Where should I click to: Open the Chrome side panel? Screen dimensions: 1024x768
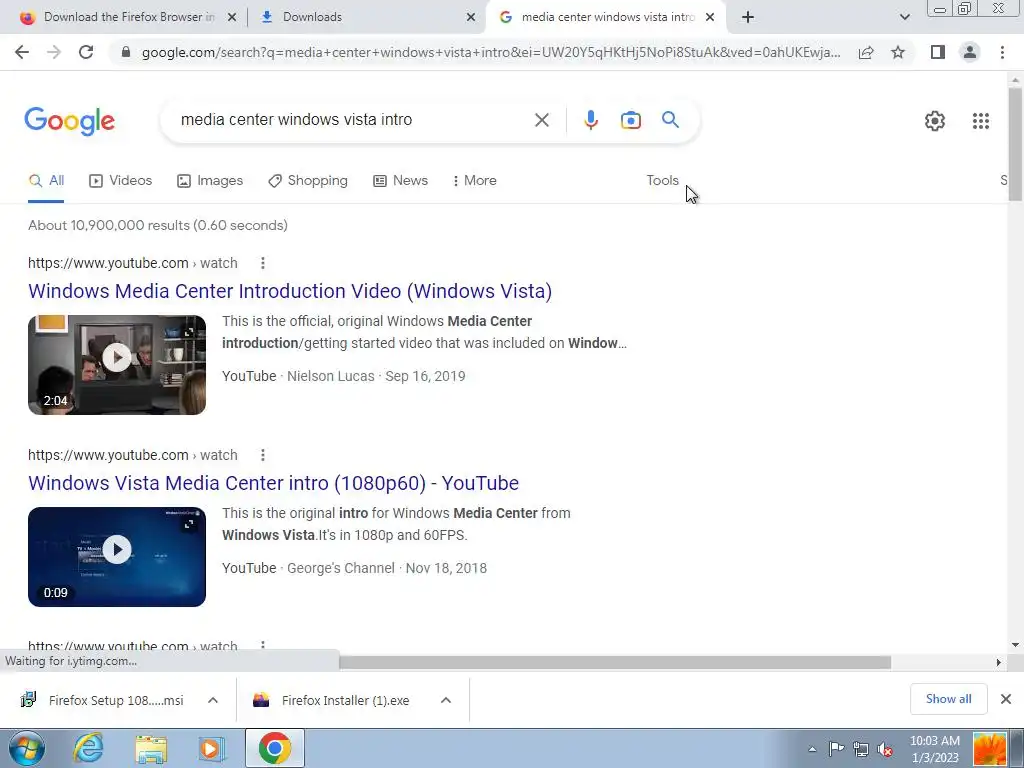pyautogui.click(x=938, y=52)
